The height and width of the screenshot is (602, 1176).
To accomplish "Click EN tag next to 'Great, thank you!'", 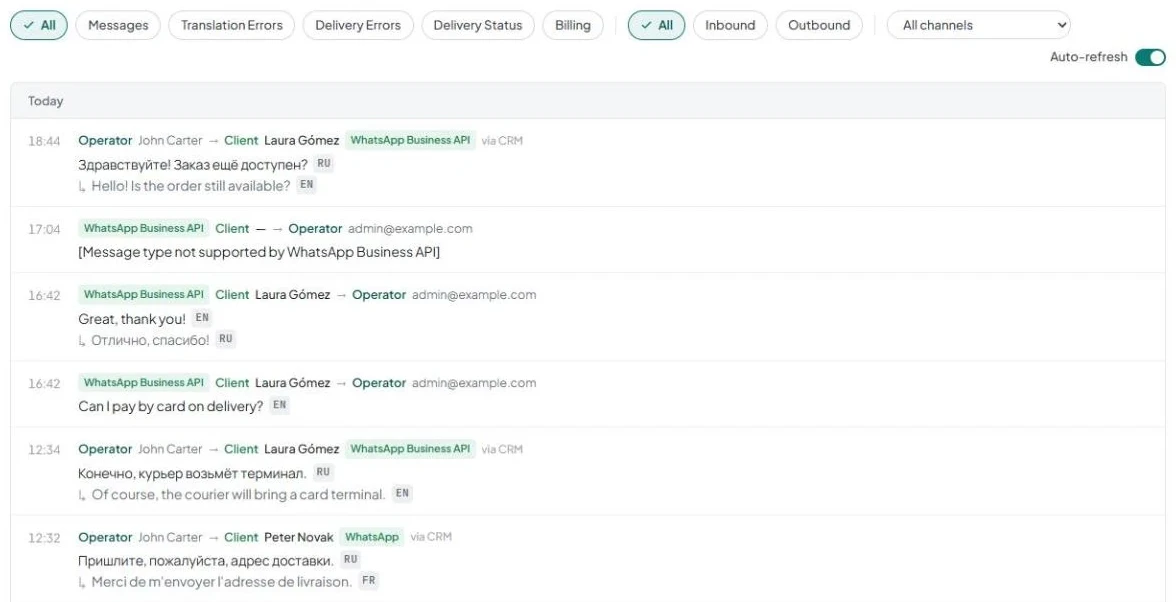I will tap(202, 318).
